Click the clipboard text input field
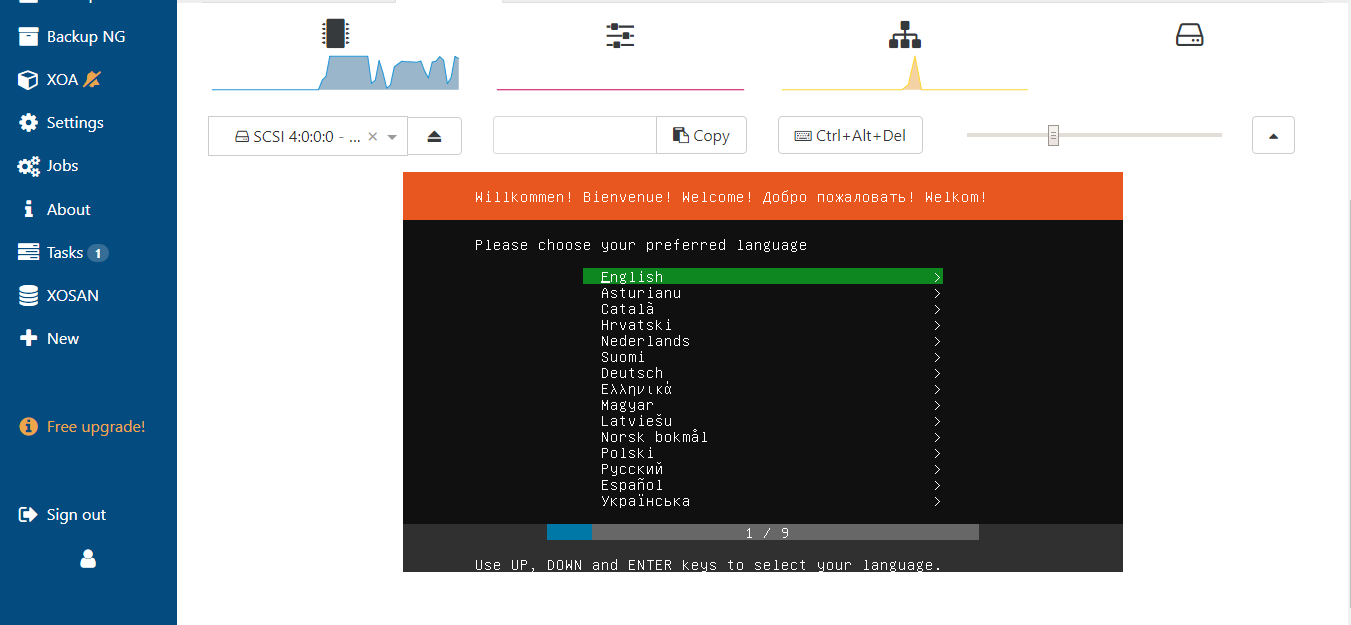 coord(575,135)
